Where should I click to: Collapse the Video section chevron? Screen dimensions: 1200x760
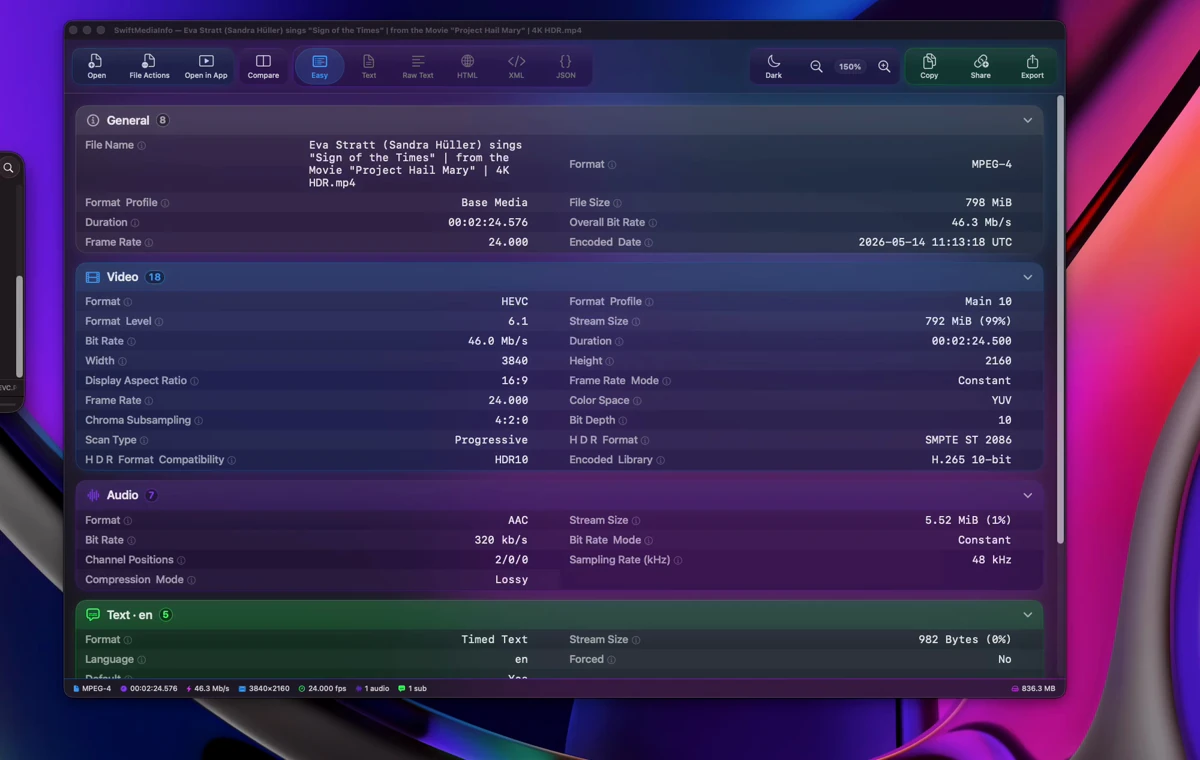[x=1027, y=277]
